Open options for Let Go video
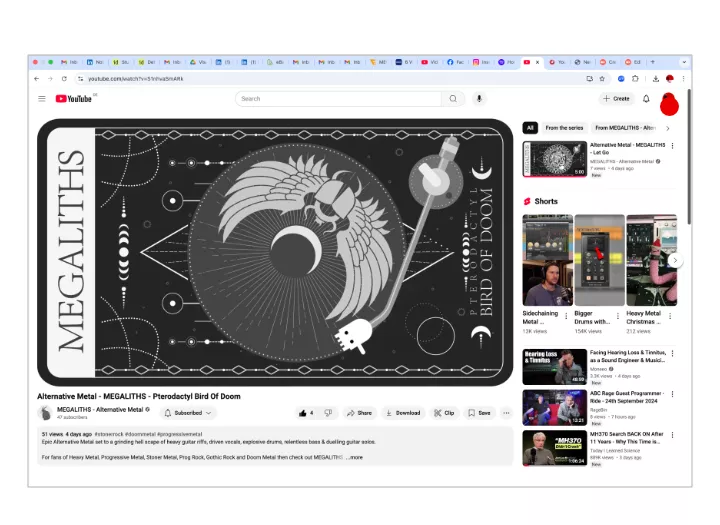 [672, 146]
